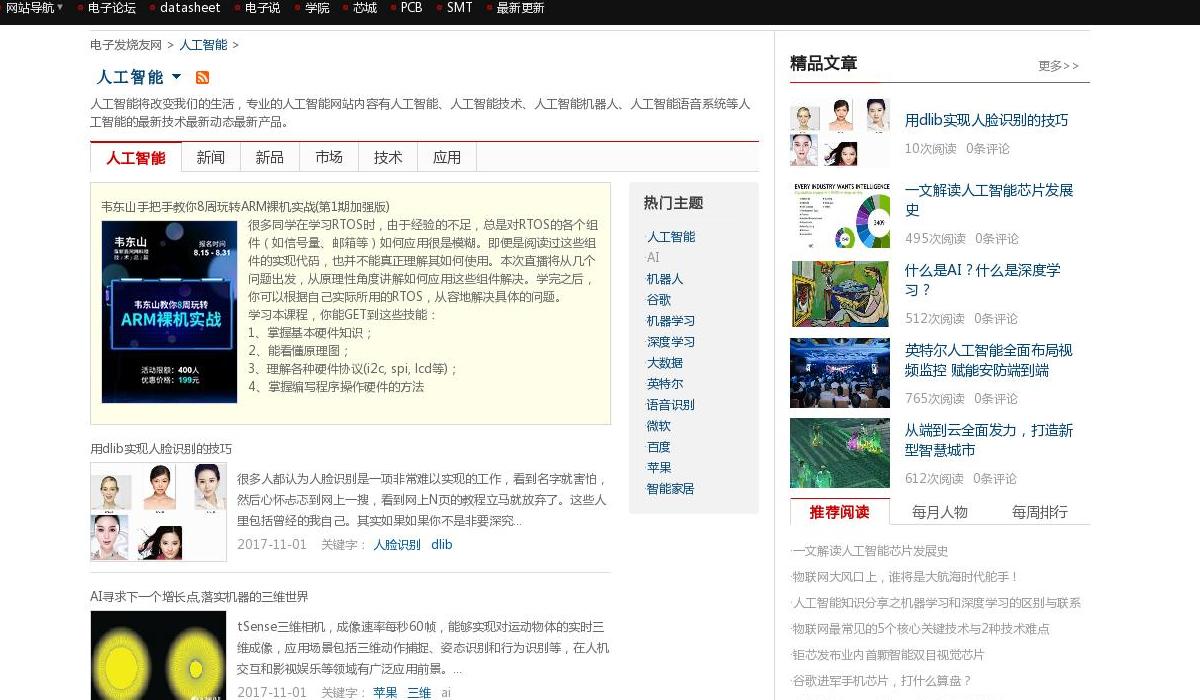Screen dimensions: 1200x700
Task: Go to 电子发烧友网 breadcrumb link
Action: click(x=126, y=45)
